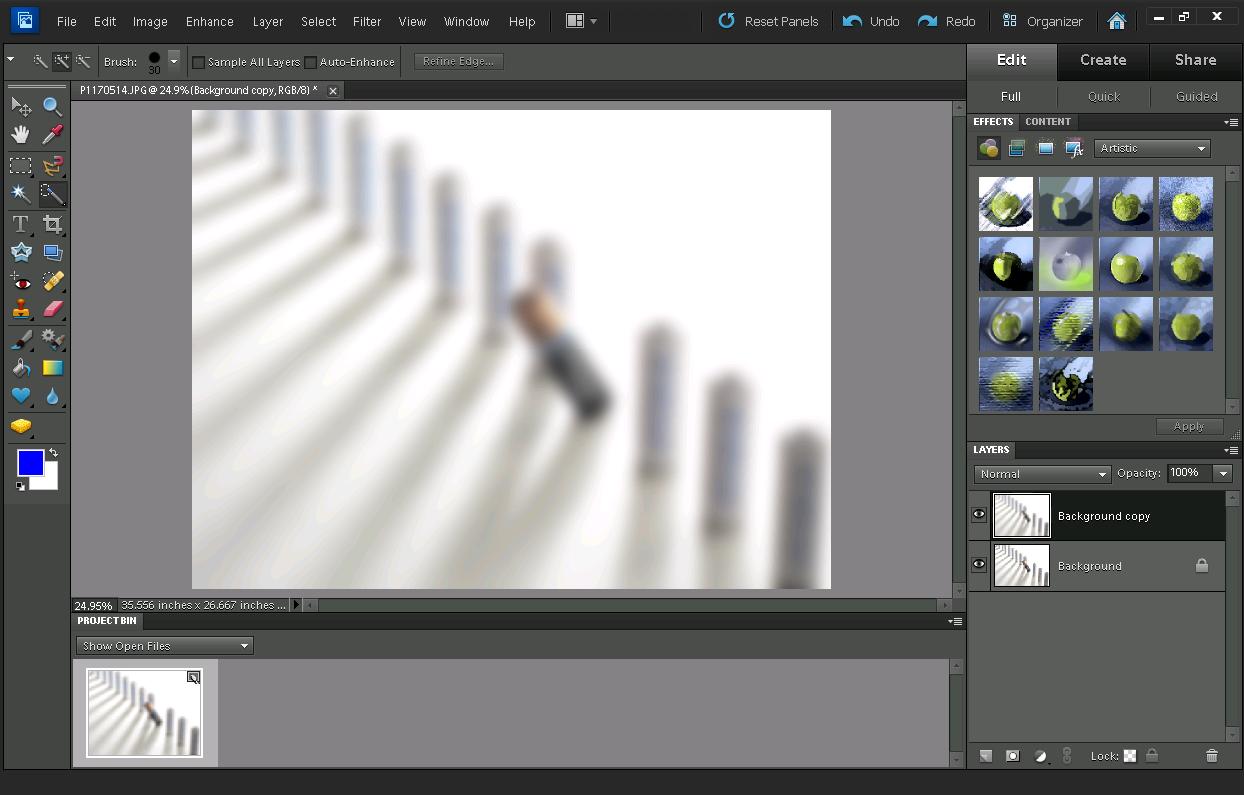Viewport: 1244px width, 795px height.
Task: Select the Eraser tool
Action: [x=53, y=310]
